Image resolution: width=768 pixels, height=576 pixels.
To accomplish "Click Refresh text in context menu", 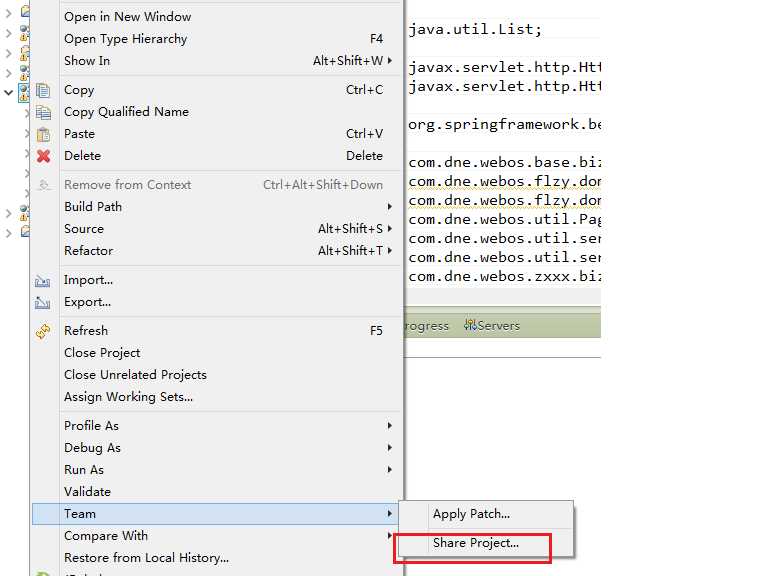I will coord(86,331).
